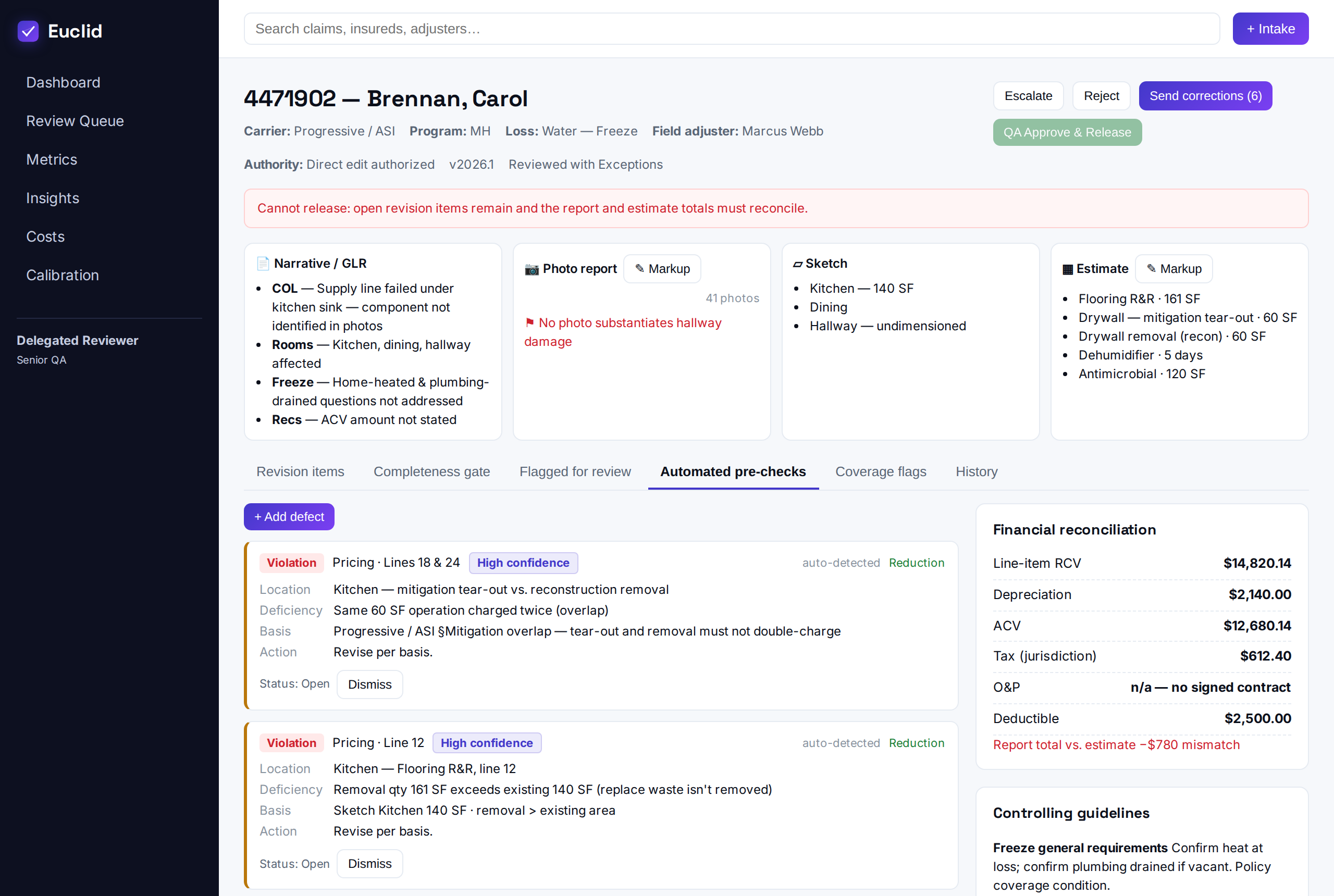Click the Recs — ACV amount not stated bullet
Screen dimensions: 1334x896
[364, 419]
